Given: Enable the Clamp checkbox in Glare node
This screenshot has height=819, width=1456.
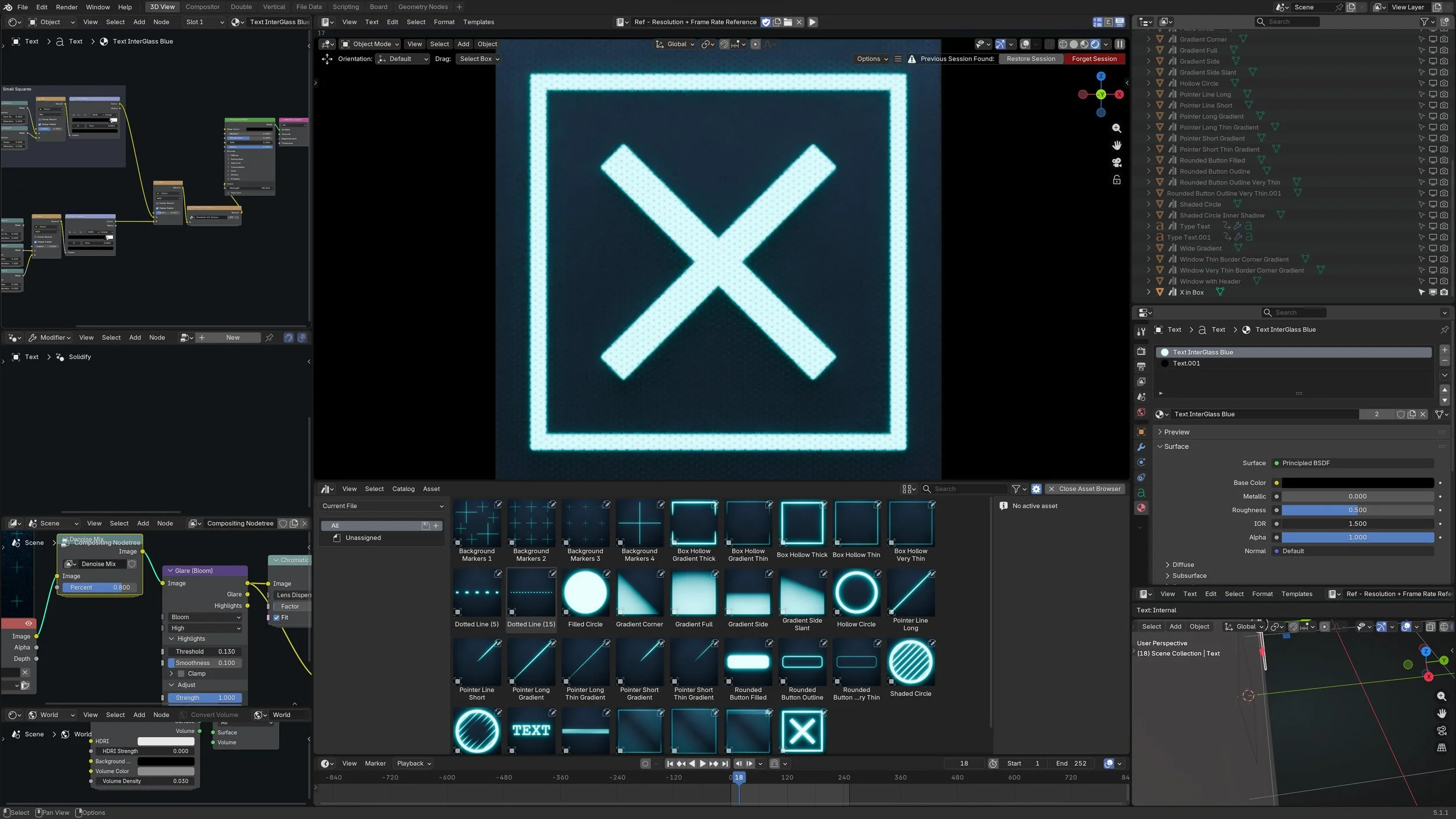Looking at the screenshot, I should point(181,674).
